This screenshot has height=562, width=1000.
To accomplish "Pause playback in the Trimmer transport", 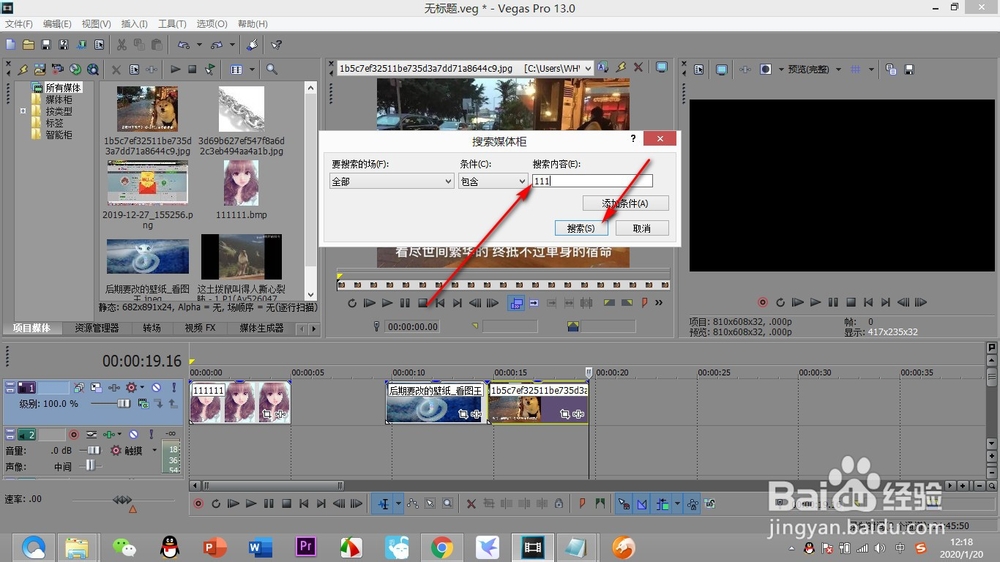I will click(x=405, y=303).
